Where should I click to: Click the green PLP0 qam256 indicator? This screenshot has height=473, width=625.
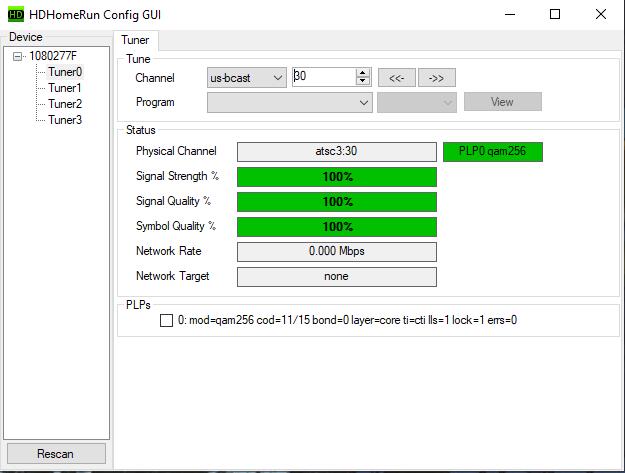coord(493,151)
